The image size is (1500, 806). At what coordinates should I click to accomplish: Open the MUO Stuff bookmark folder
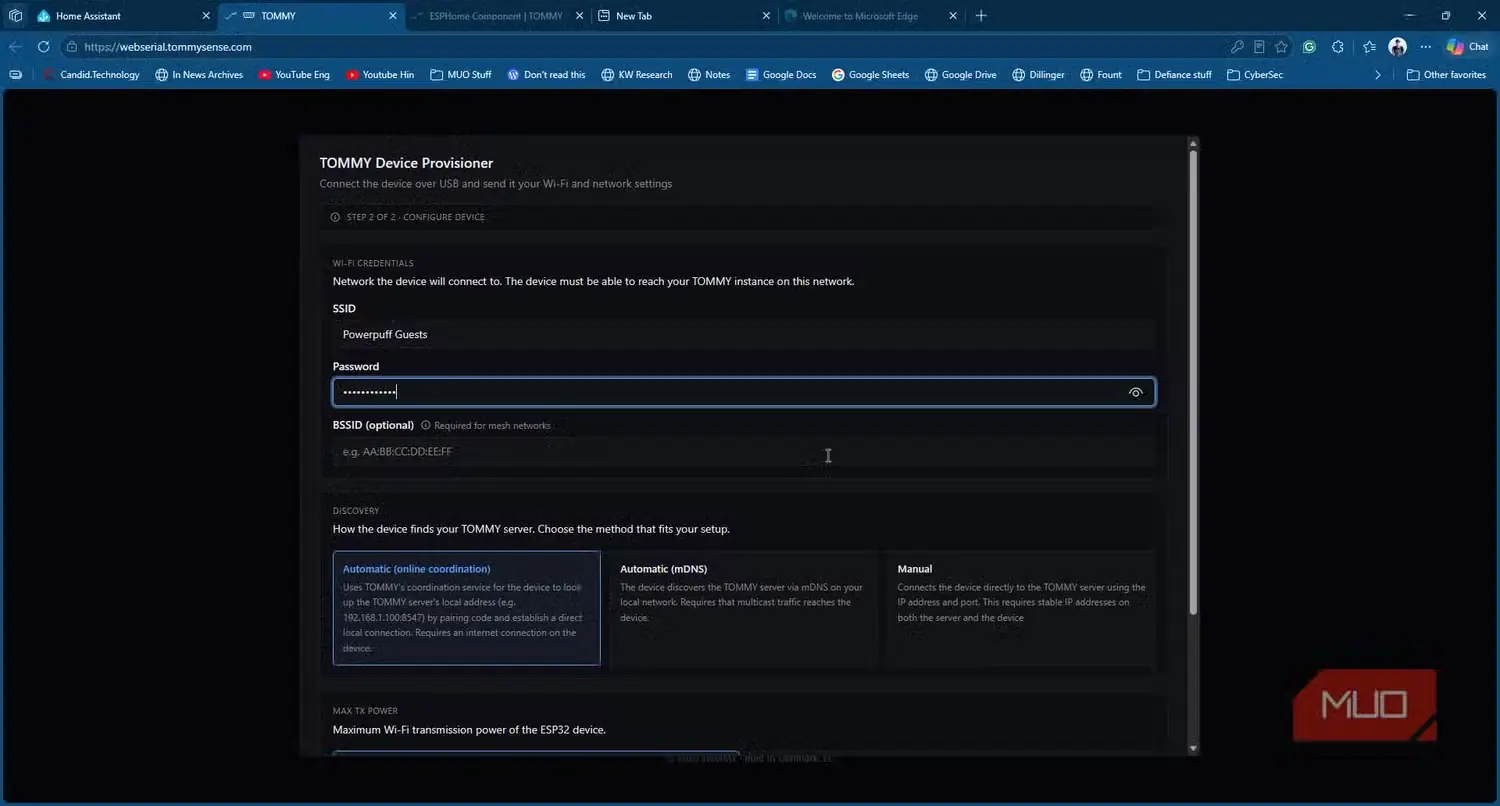461,75
